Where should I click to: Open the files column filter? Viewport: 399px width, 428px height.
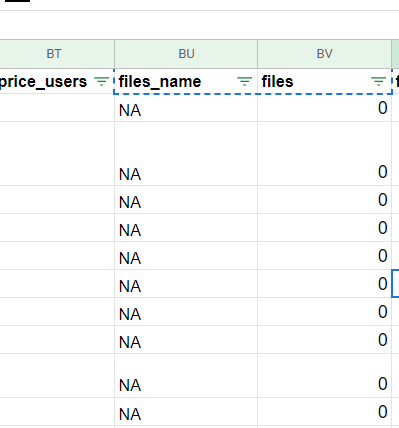[378, 81]
